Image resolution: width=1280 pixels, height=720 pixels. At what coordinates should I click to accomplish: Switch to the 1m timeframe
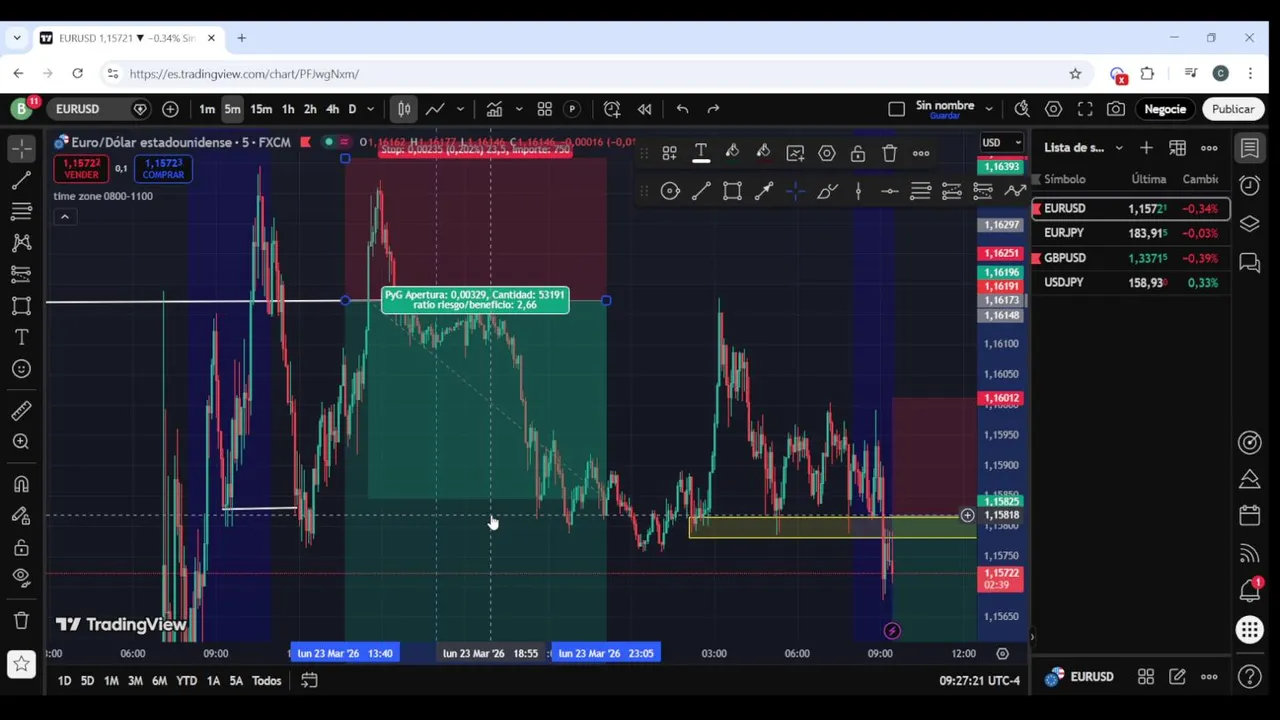coord(206,109)
